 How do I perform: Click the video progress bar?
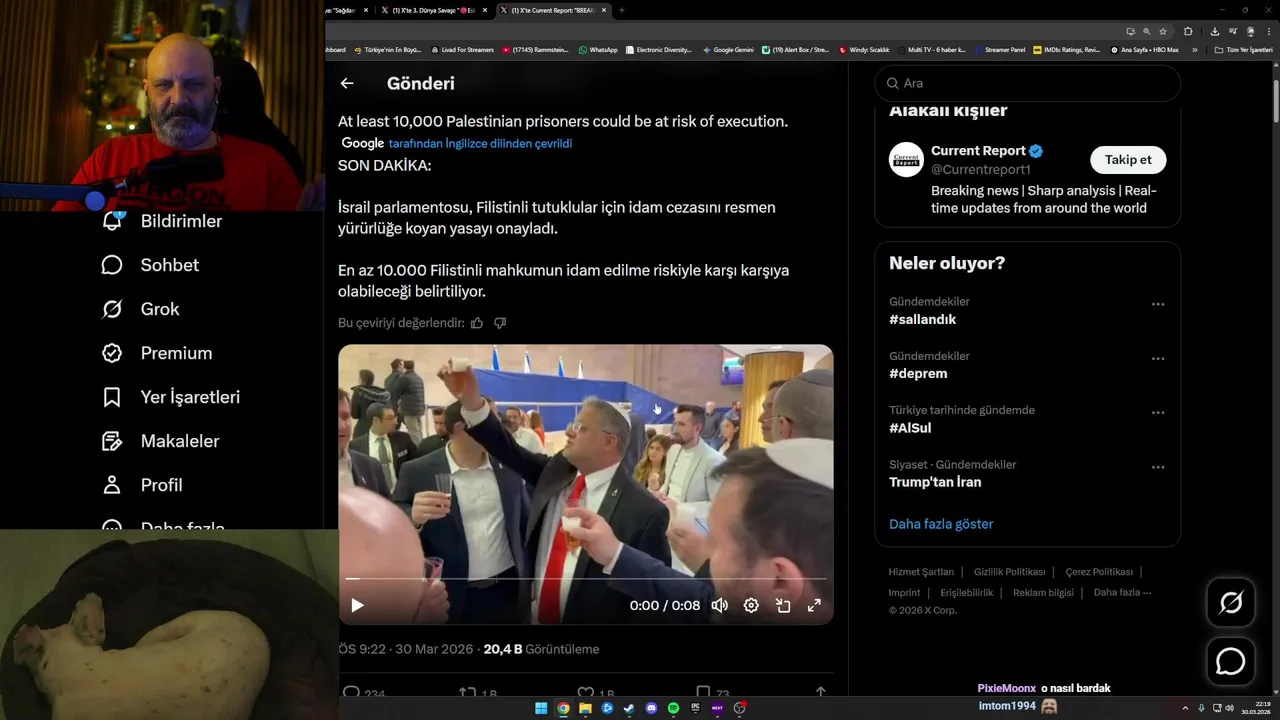pos(586,579)
